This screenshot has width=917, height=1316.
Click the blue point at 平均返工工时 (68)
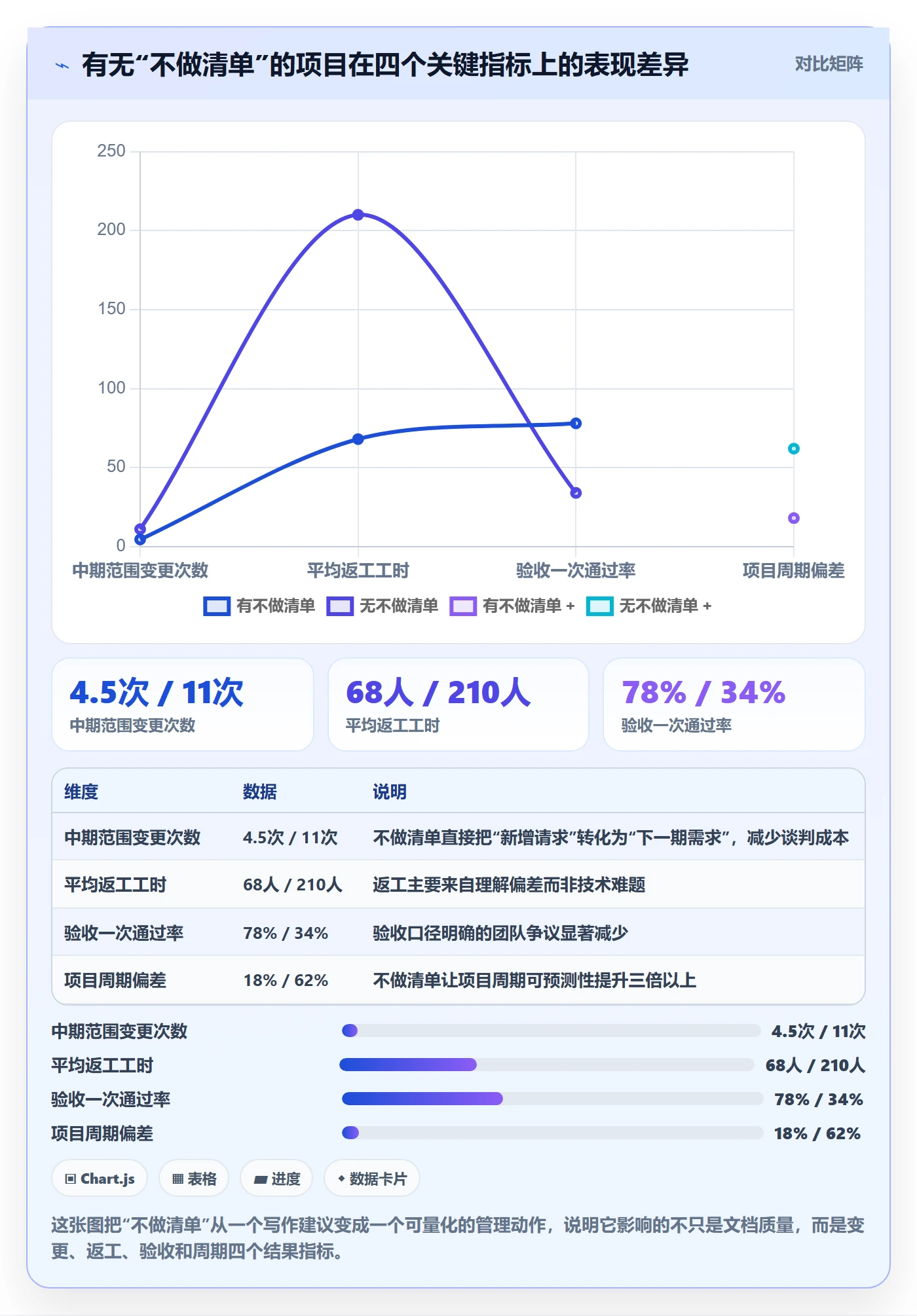coord(358,439)
